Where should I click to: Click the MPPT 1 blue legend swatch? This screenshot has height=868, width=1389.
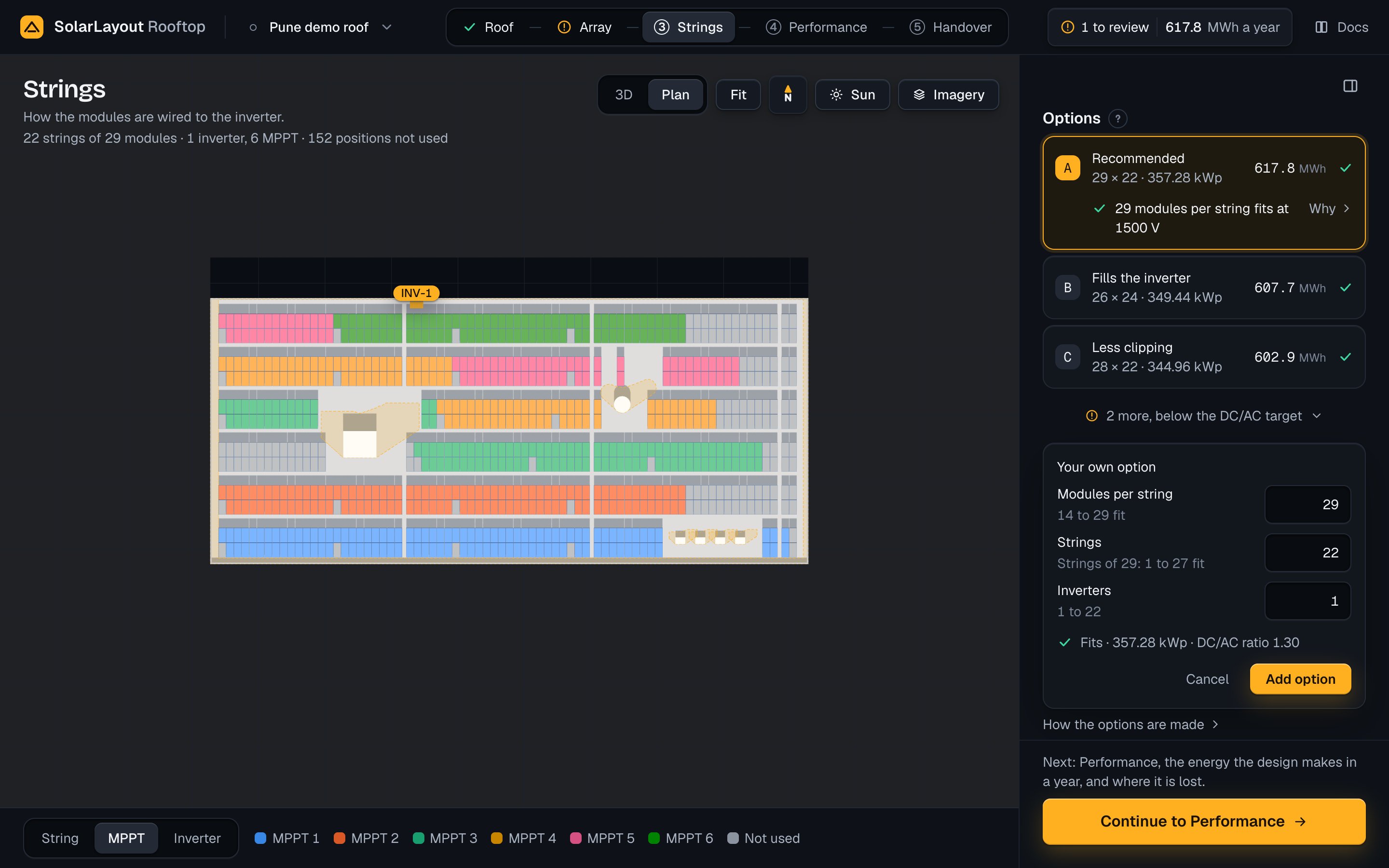(x=260, y=838)
